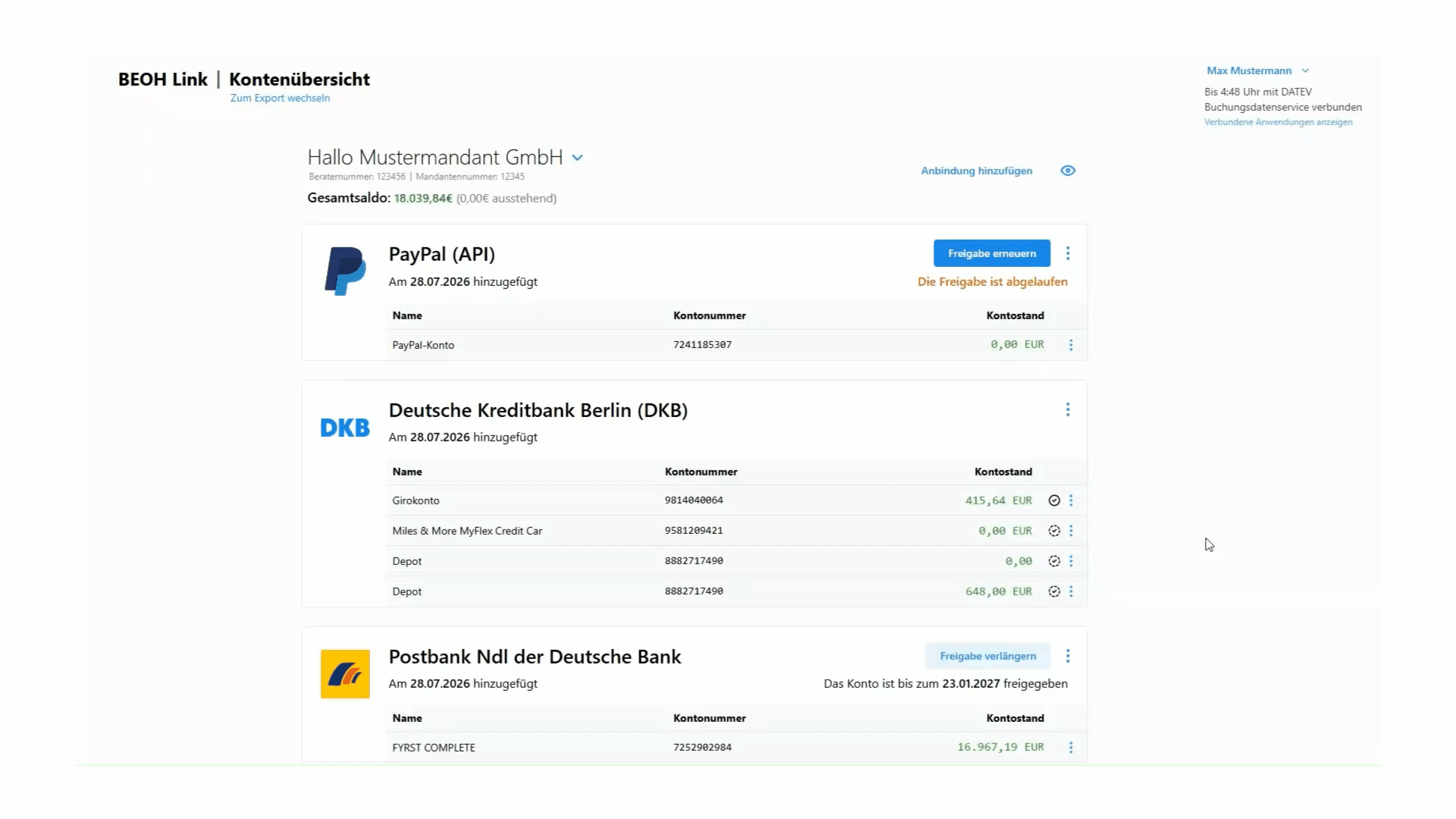Expand the Hallo Mustermandant GmbH client dropdown
The height and width of the screenshot is (819, 1456).
[x=578, y=158]
